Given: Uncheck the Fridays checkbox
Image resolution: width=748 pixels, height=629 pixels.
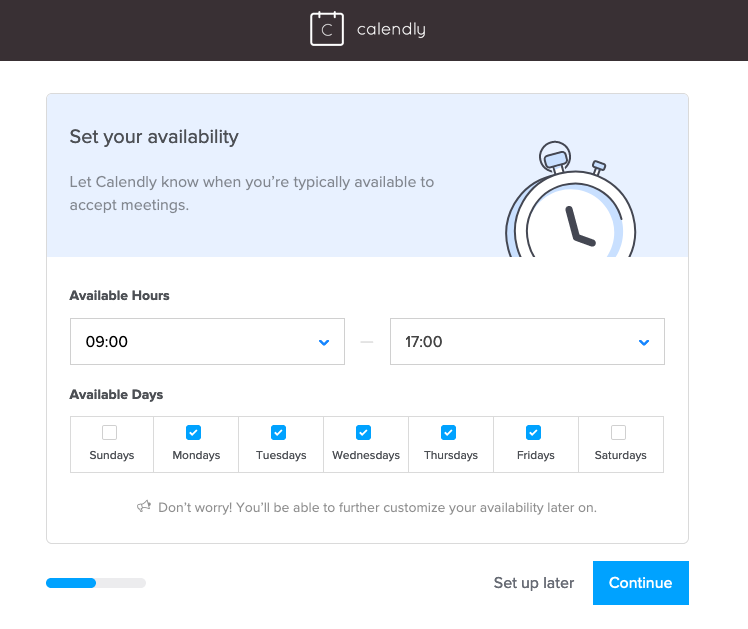Looking at the screenshot, I should tap(533, 433).
